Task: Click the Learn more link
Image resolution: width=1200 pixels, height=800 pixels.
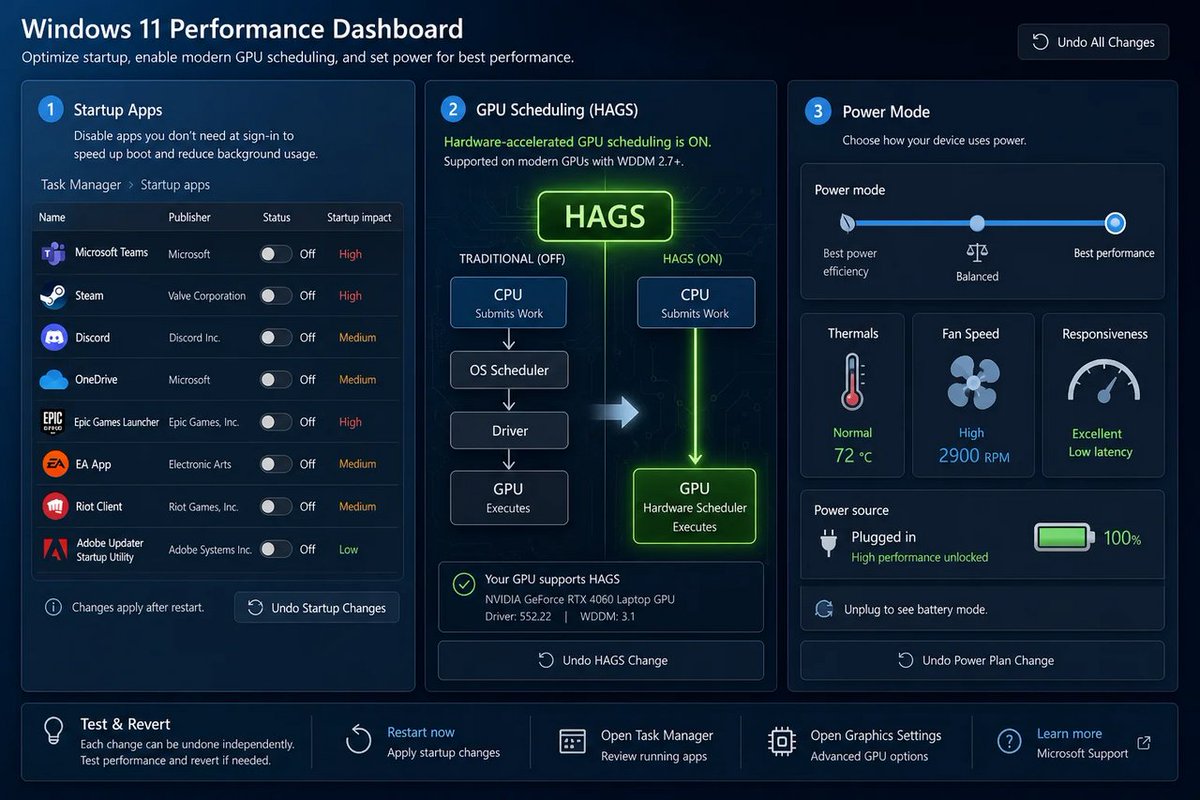Action: [x=1069, y=734]
